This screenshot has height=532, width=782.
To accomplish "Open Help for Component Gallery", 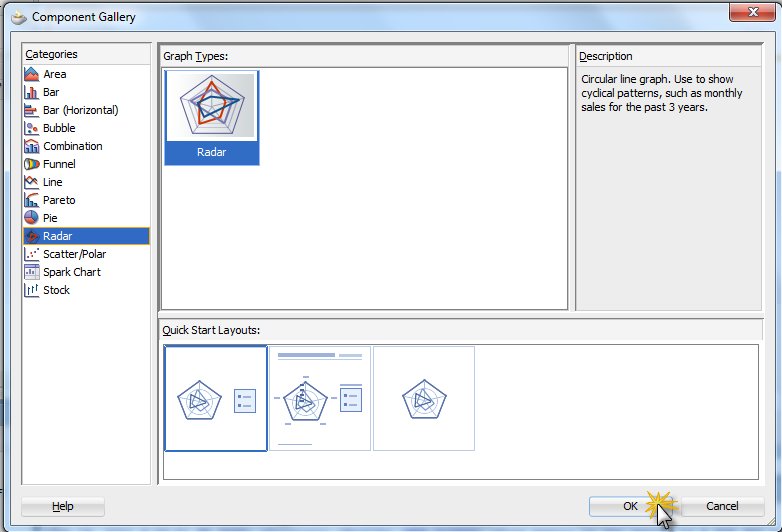I will [62, 506].
